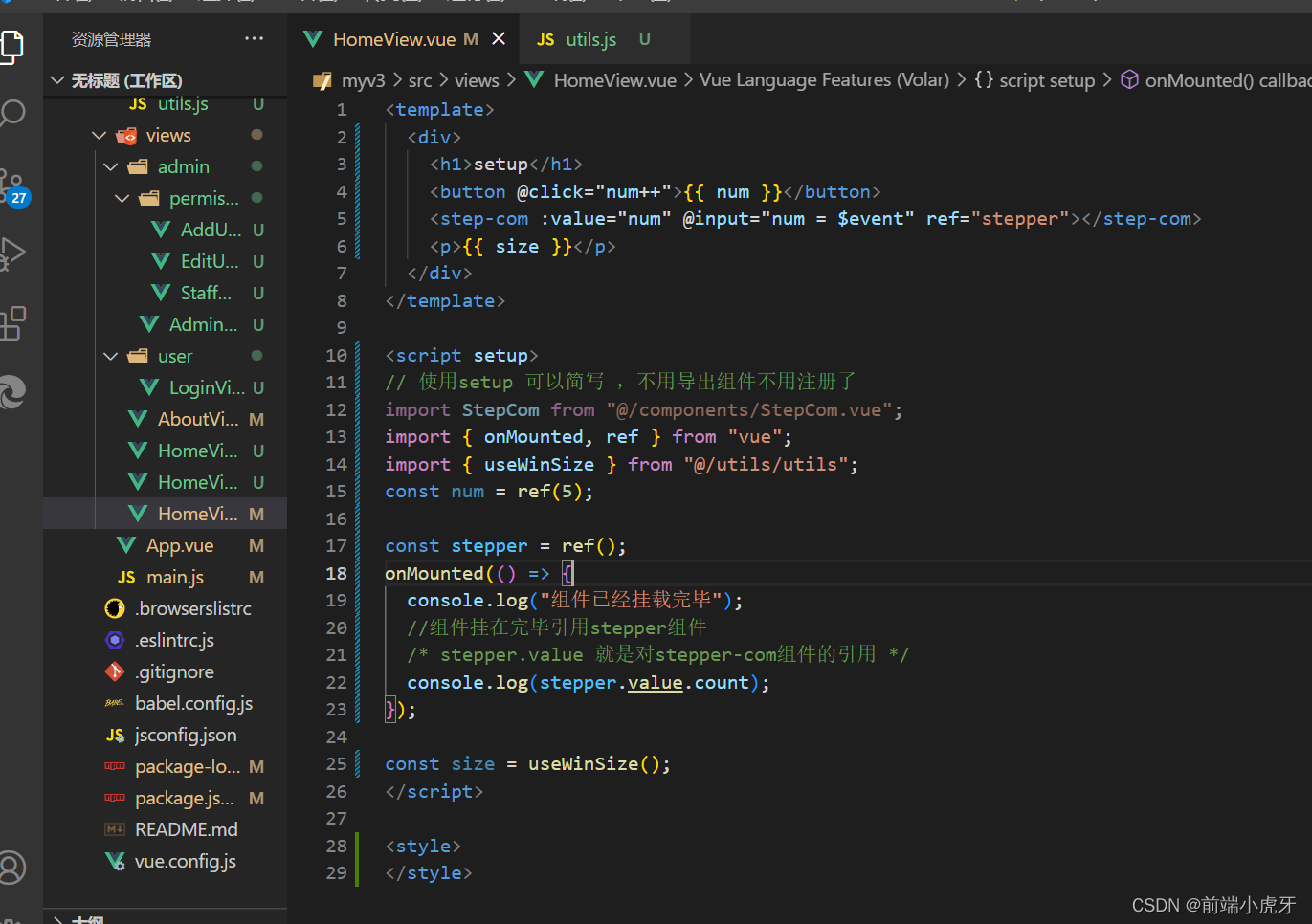
Task: Click the 'const size = useWinSize();' line
Action: [527, 763]
